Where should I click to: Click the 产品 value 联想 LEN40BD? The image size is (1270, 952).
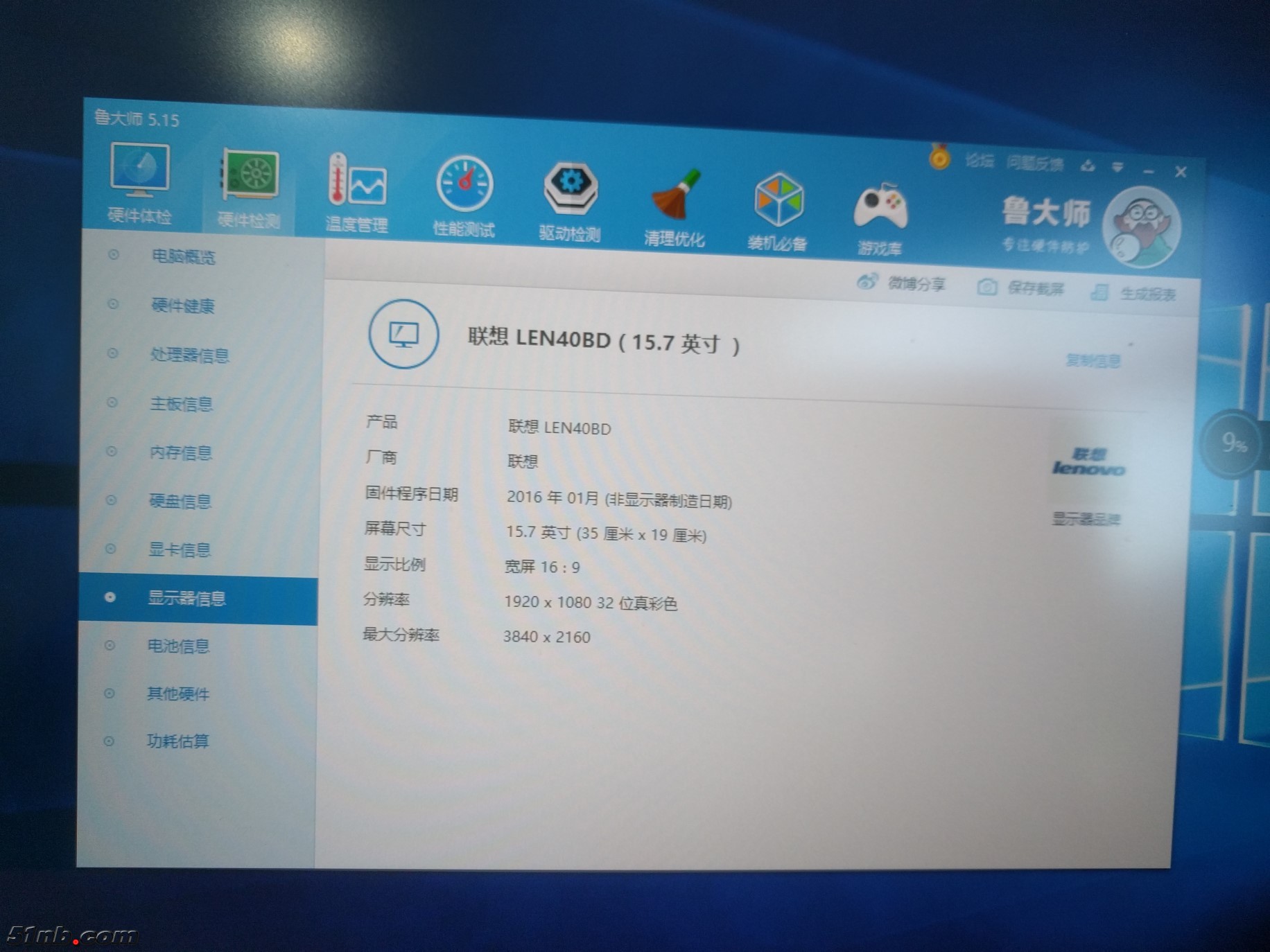[x=559, y=427]
